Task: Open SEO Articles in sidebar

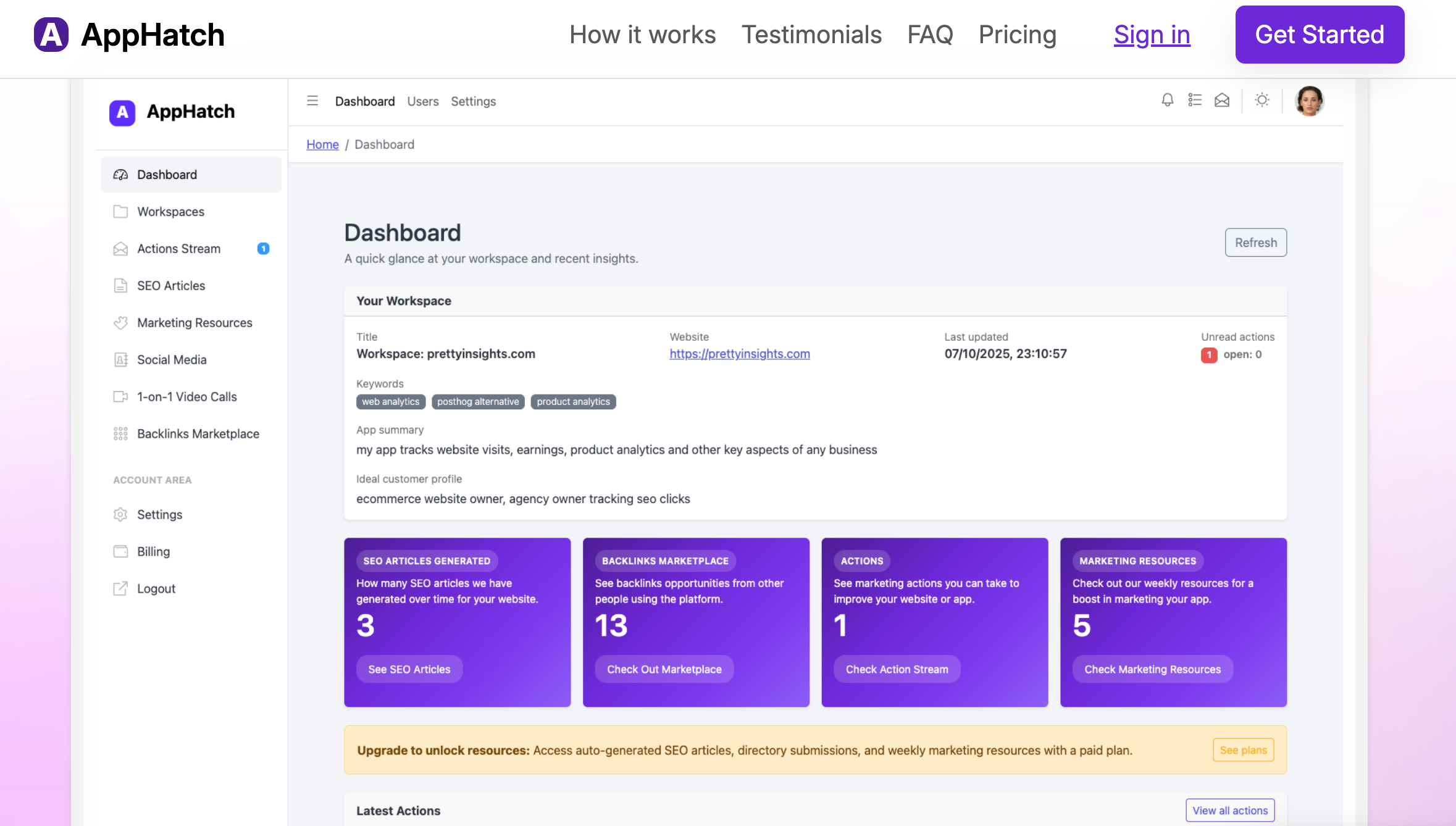Action: point(171,286)
